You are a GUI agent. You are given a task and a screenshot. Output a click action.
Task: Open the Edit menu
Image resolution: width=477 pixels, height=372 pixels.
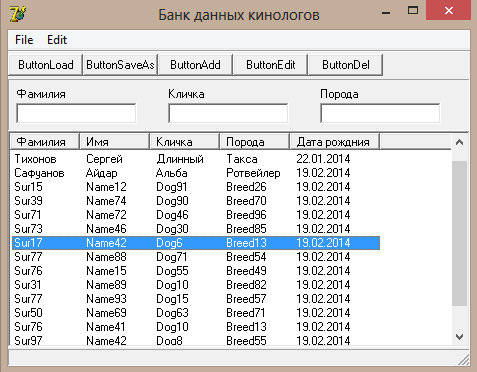click(x=57, y=40)
